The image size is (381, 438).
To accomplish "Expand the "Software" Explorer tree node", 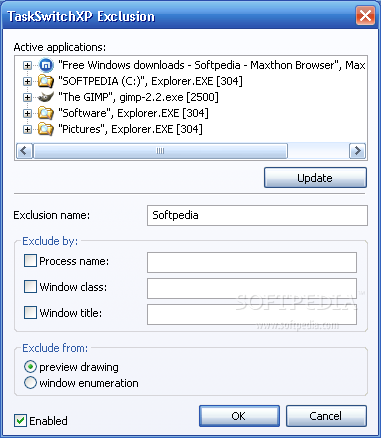I will tap(27, 113).
